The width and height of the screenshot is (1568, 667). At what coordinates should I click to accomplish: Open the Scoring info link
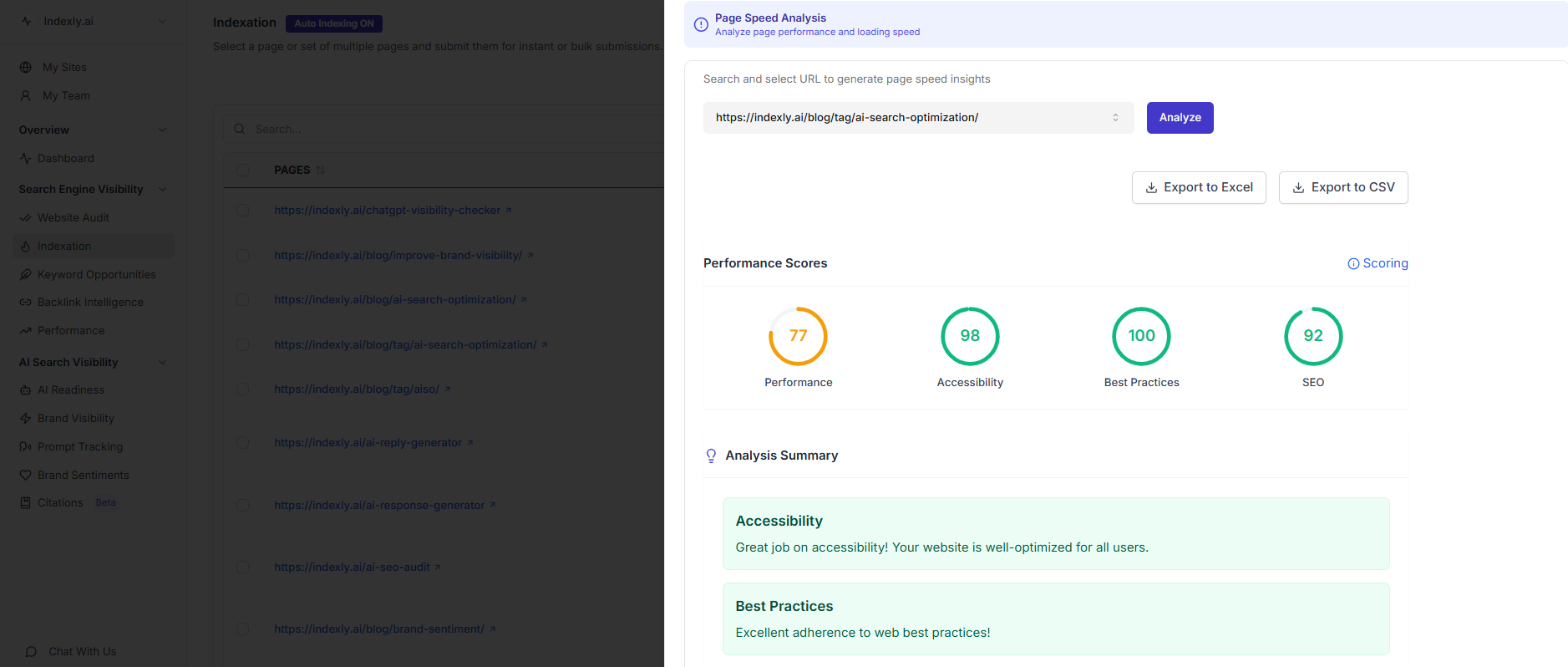coord(1378,263)
